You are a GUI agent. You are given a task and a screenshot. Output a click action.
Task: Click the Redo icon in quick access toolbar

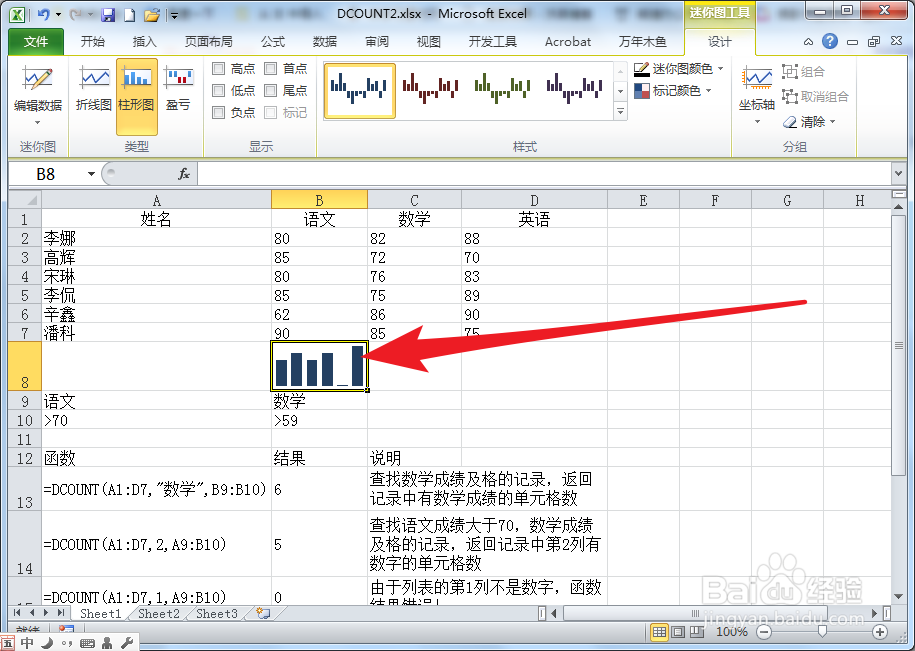click(75, 14)
